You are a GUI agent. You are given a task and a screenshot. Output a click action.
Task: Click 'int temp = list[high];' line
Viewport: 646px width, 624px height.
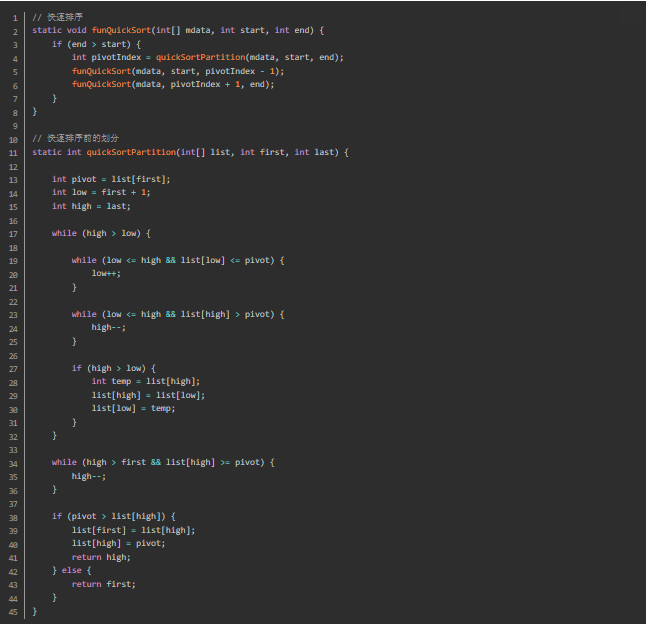[146, 381]
